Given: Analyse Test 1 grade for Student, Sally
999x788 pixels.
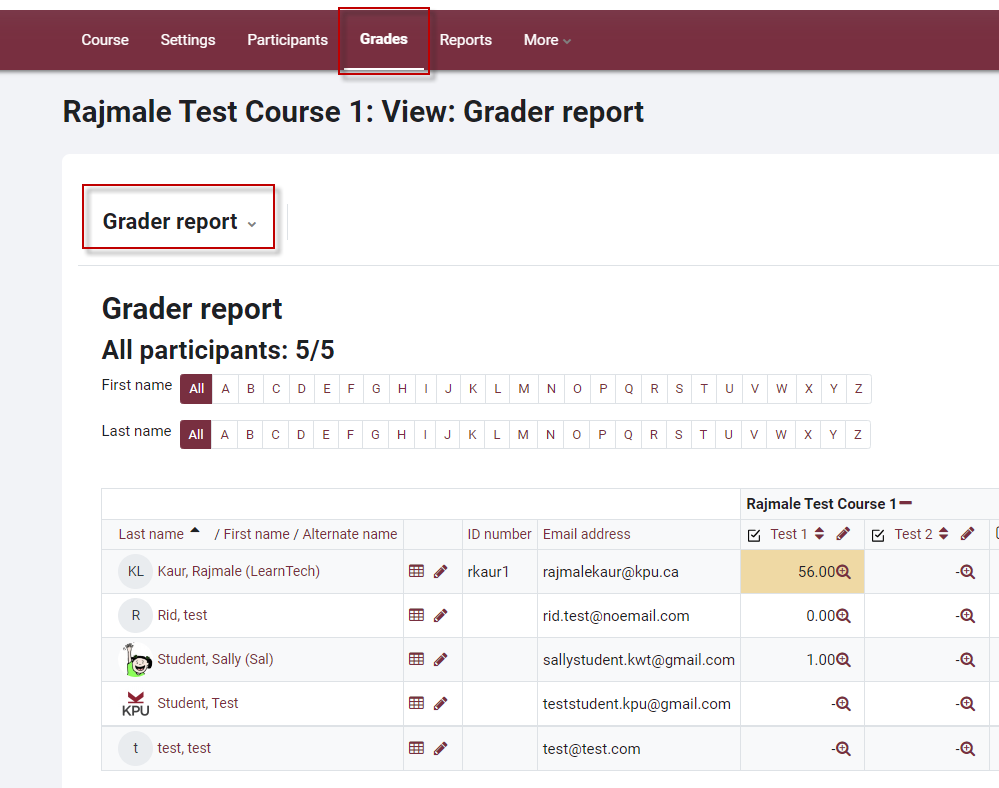Looking at the screenshot, I should pyautogui.click(x=843, y=659).
